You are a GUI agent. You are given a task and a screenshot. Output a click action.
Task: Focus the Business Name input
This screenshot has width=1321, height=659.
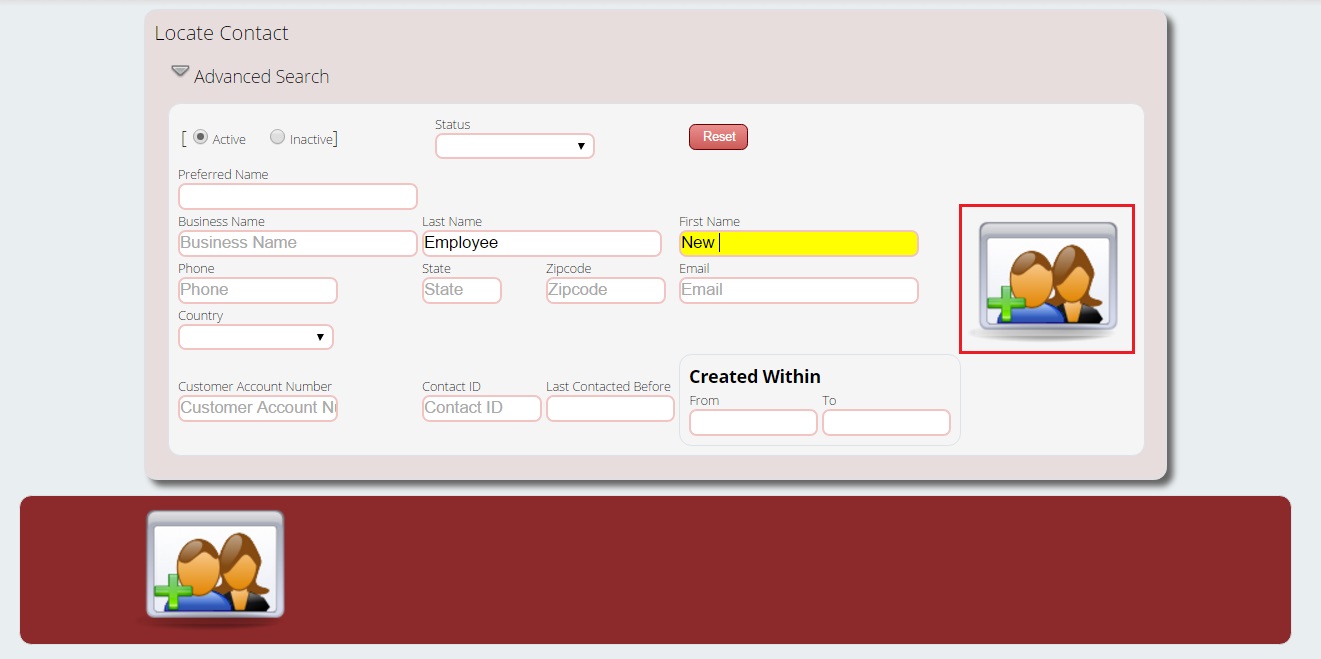coord(297,243)
